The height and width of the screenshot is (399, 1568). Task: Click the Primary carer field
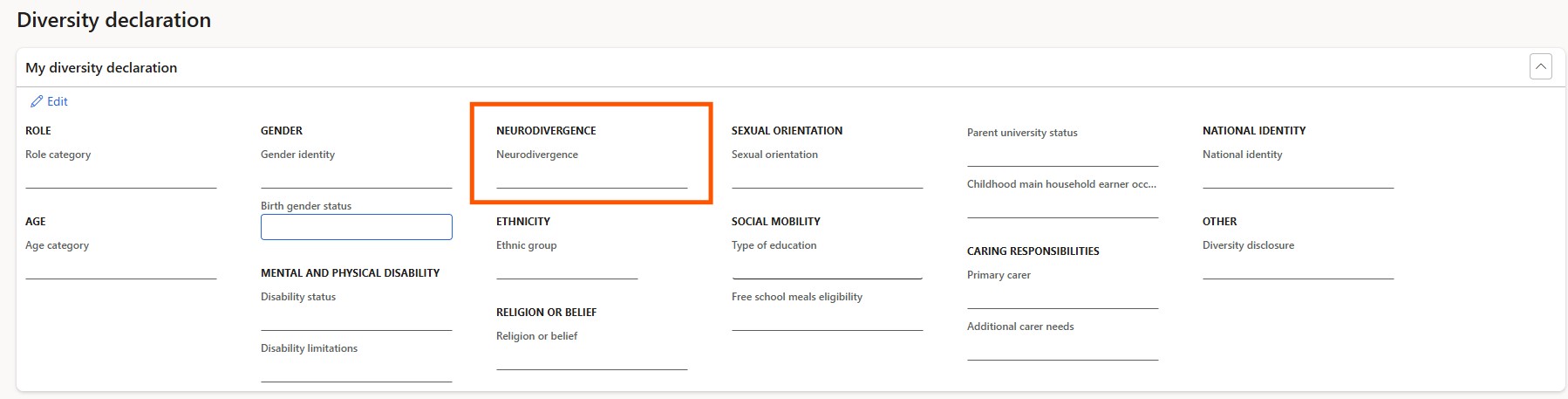[x=1062, y=297]
